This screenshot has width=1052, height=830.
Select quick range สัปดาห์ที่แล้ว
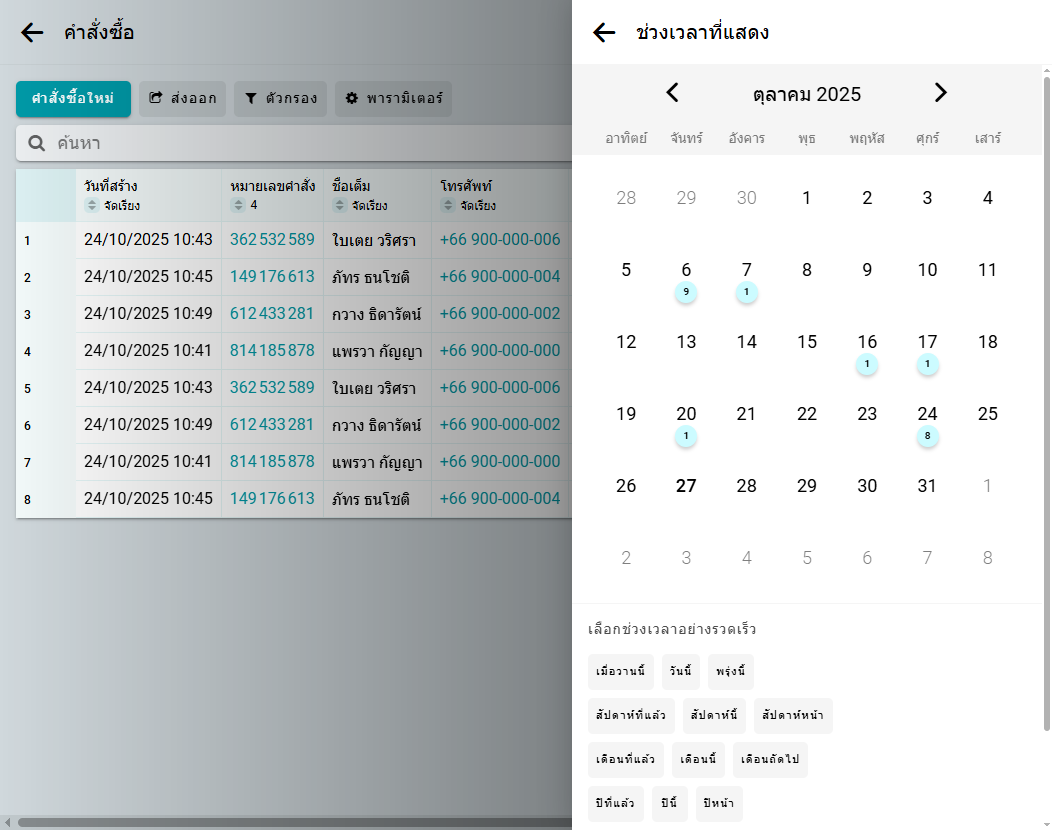[x=631, y=716]
